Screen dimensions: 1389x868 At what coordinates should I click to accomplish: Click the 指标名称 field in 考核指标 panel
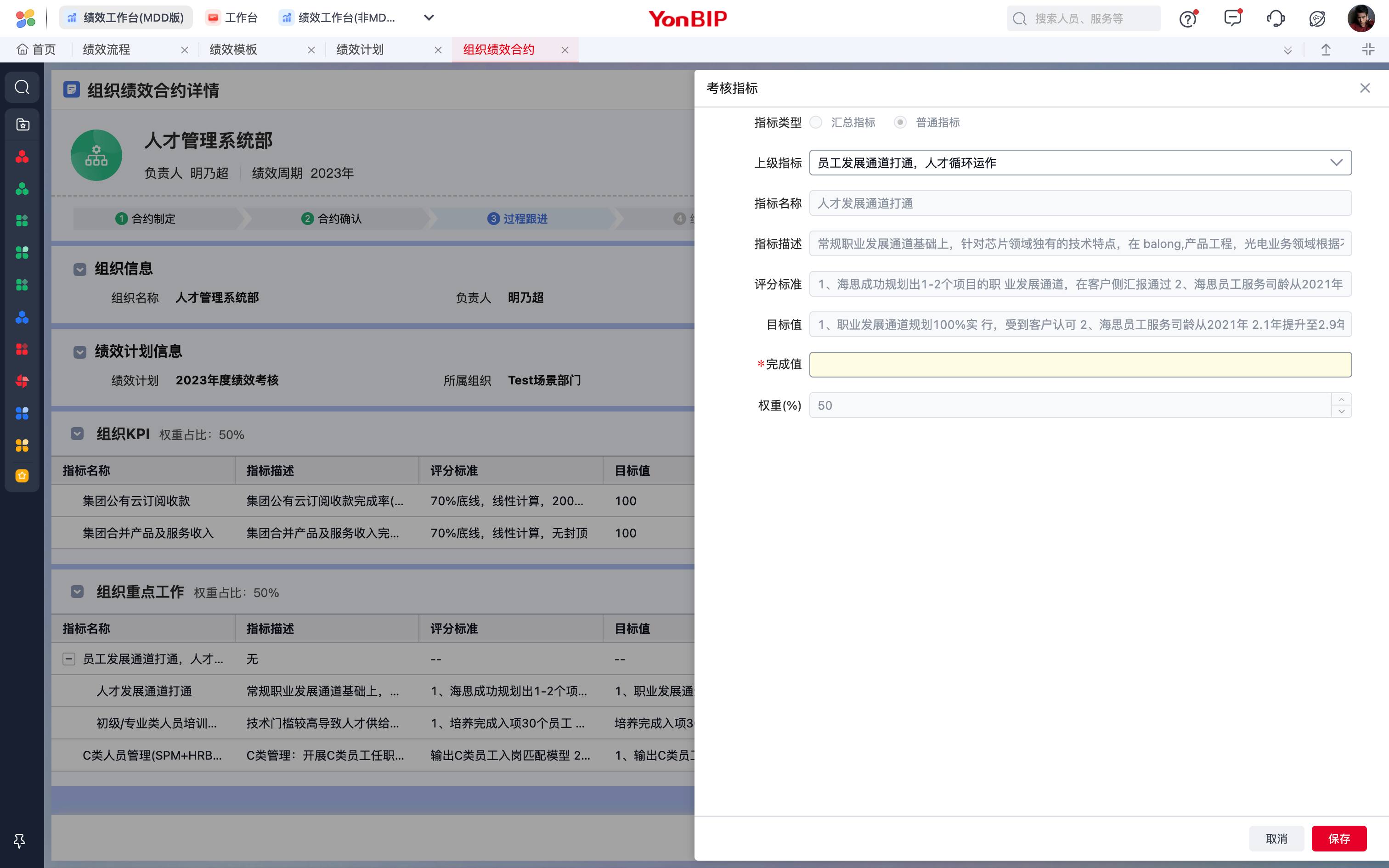tap(1080, 203)
